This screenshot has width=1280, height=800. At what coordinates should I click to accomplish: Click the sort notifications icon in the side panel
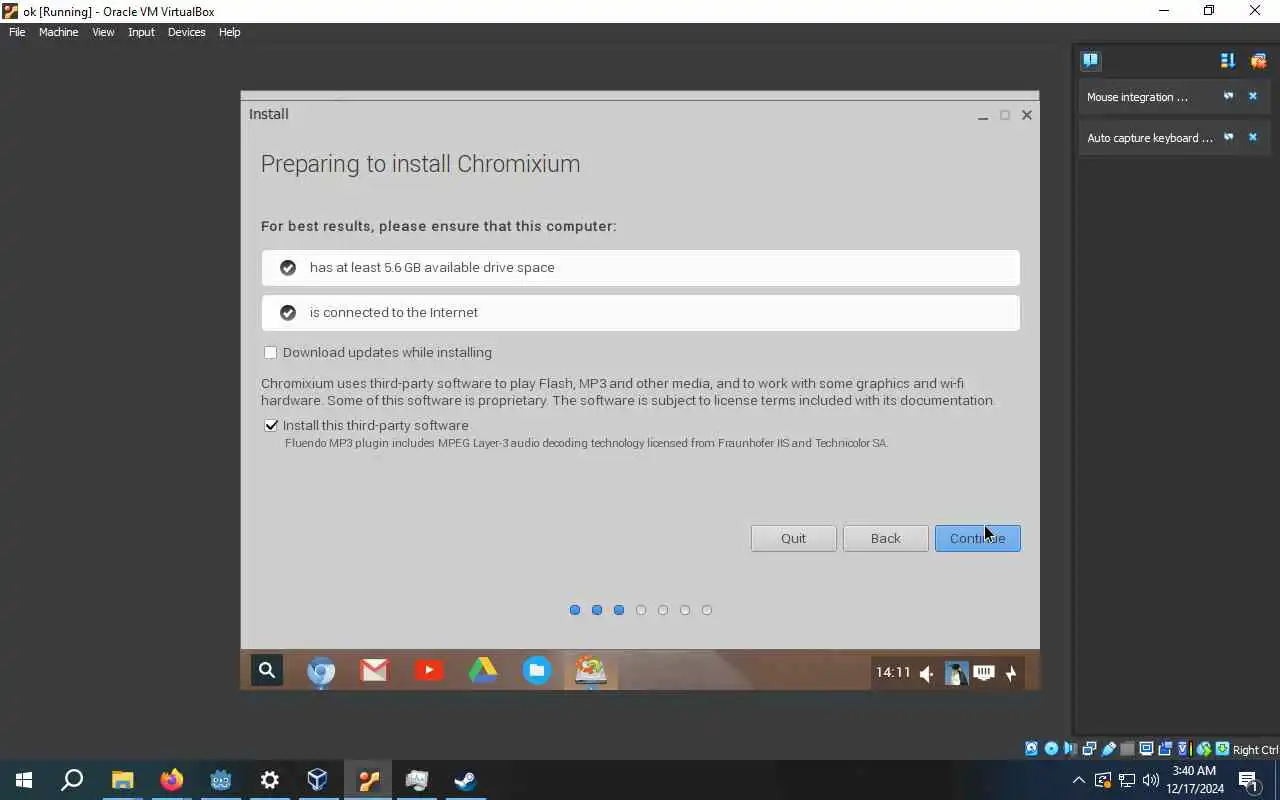coord(1228,61)
